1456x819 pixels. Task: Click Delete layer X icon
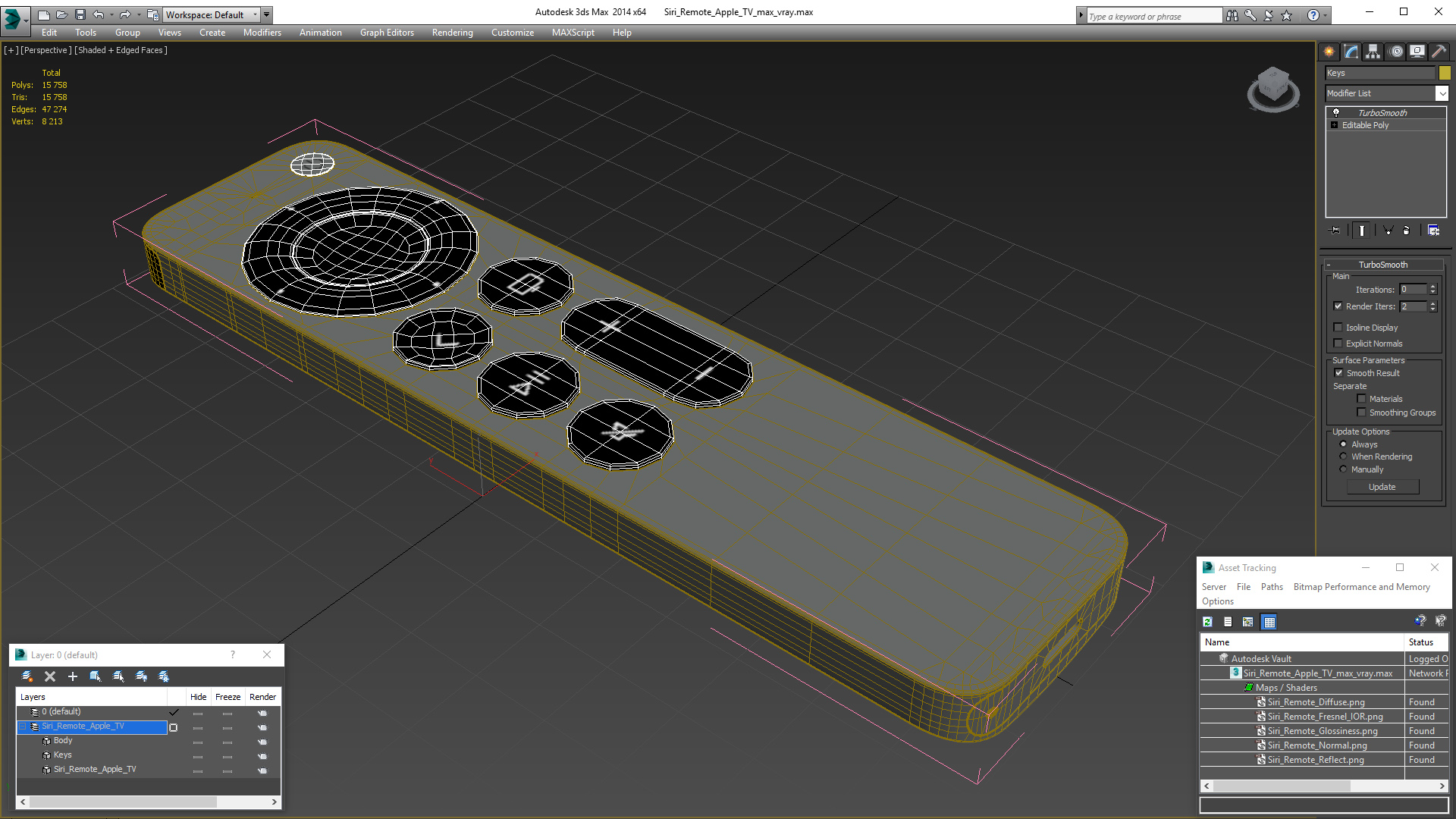pyautogui.click(x=50, y=676)
